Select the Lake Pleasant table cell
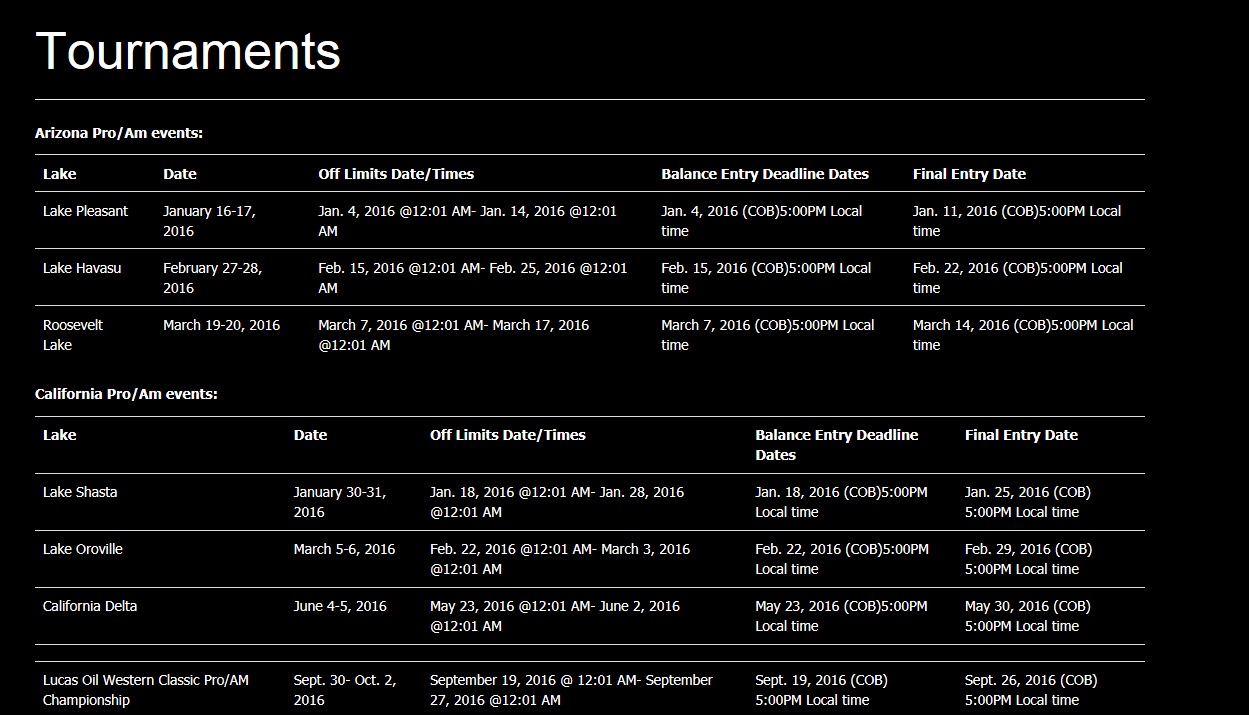1249x715 pixels. [86, 211]
